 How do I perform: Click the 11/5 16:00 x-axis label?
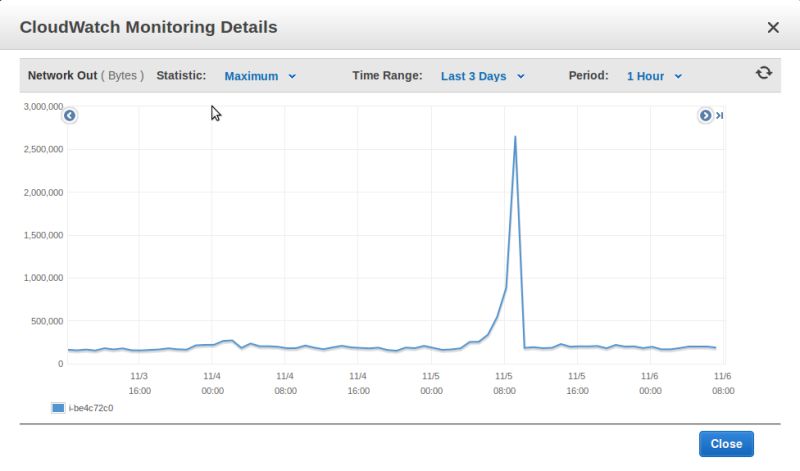click(577, 383)
